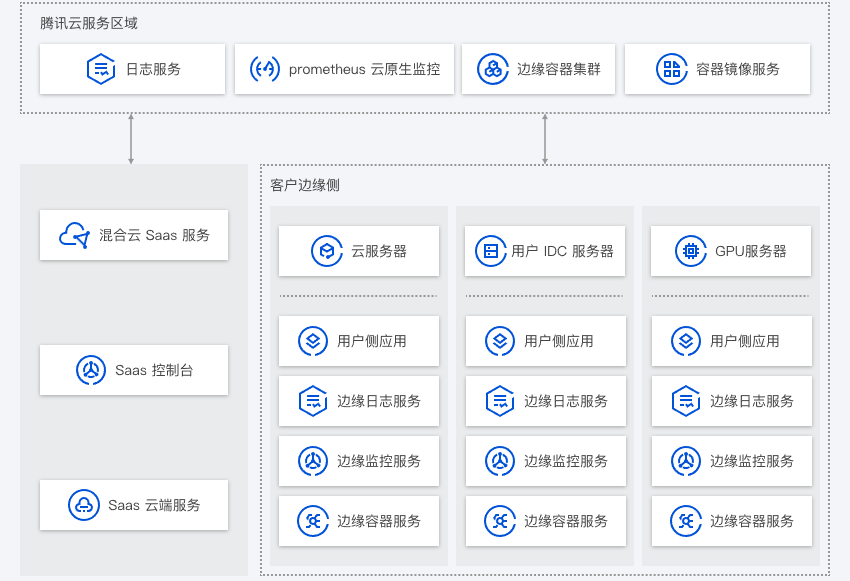Viewport: 850px width, 581px height.
Task: Click the 用户 IDC 服务器 server icon
Action: click(x=491, y=251)
